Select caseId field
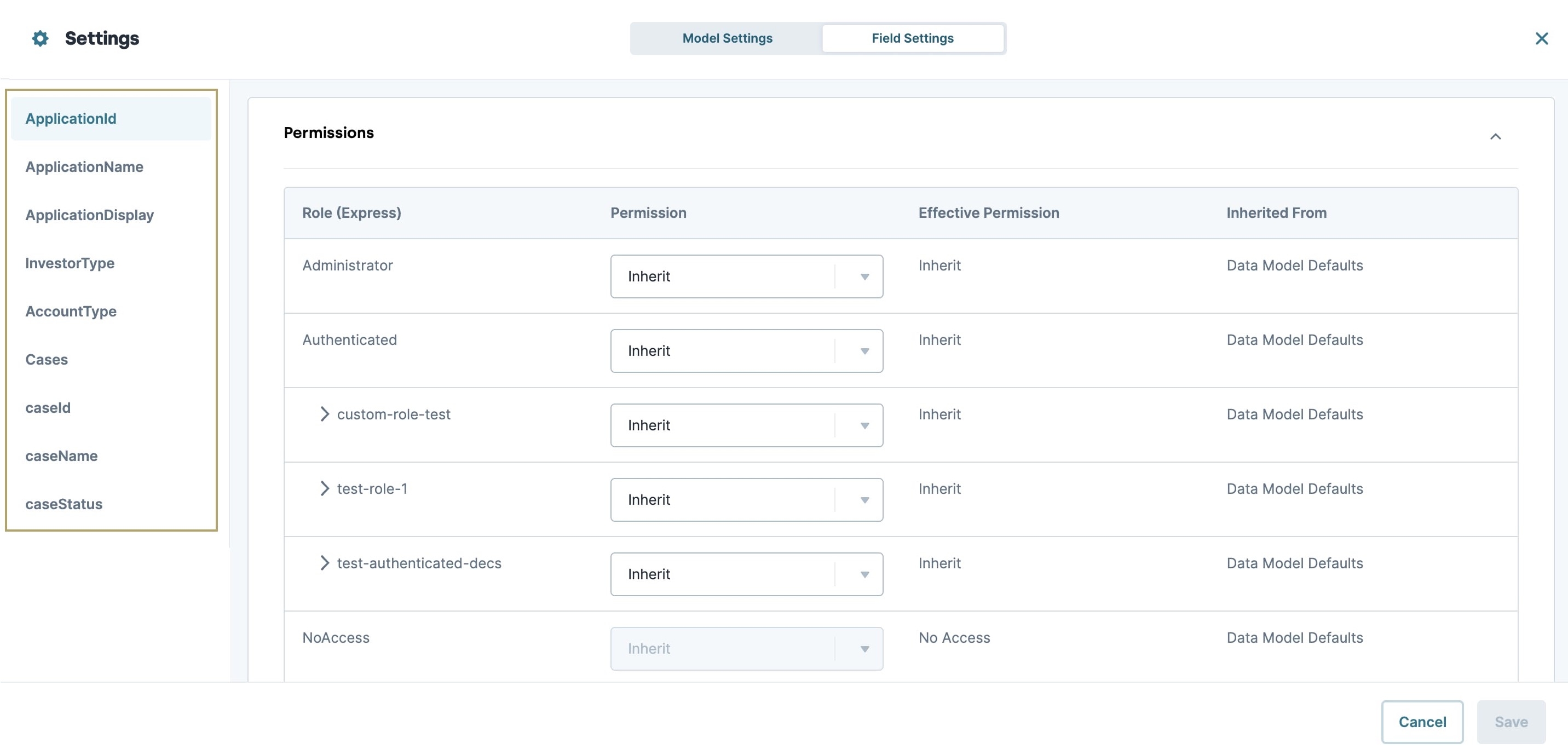Viewport: 1568px width, 755px height. pos(111,407)
